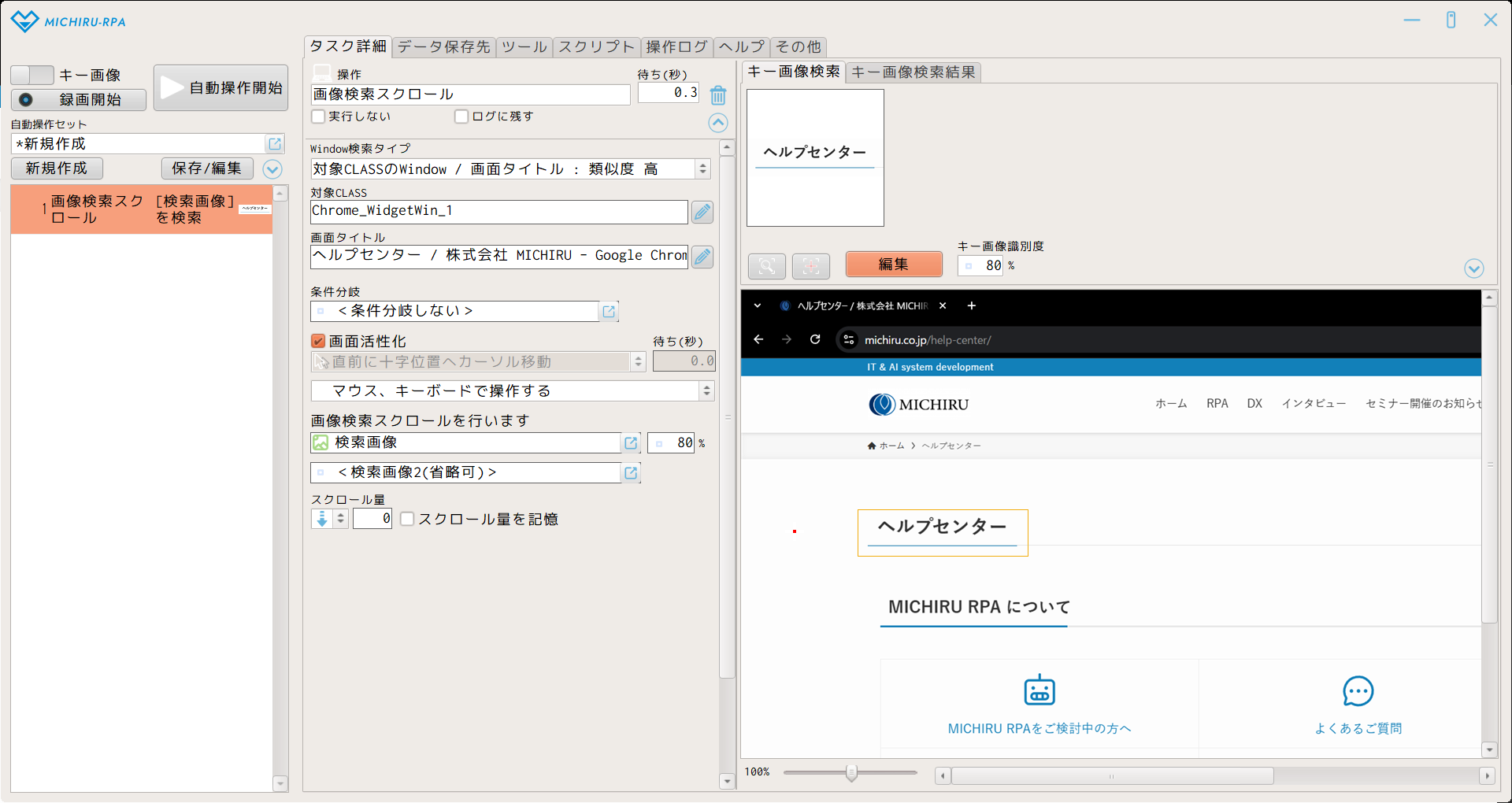Enable the 実行しない checkbox
The height and width of the screenshot is (803, 1512).
point(319,117)
